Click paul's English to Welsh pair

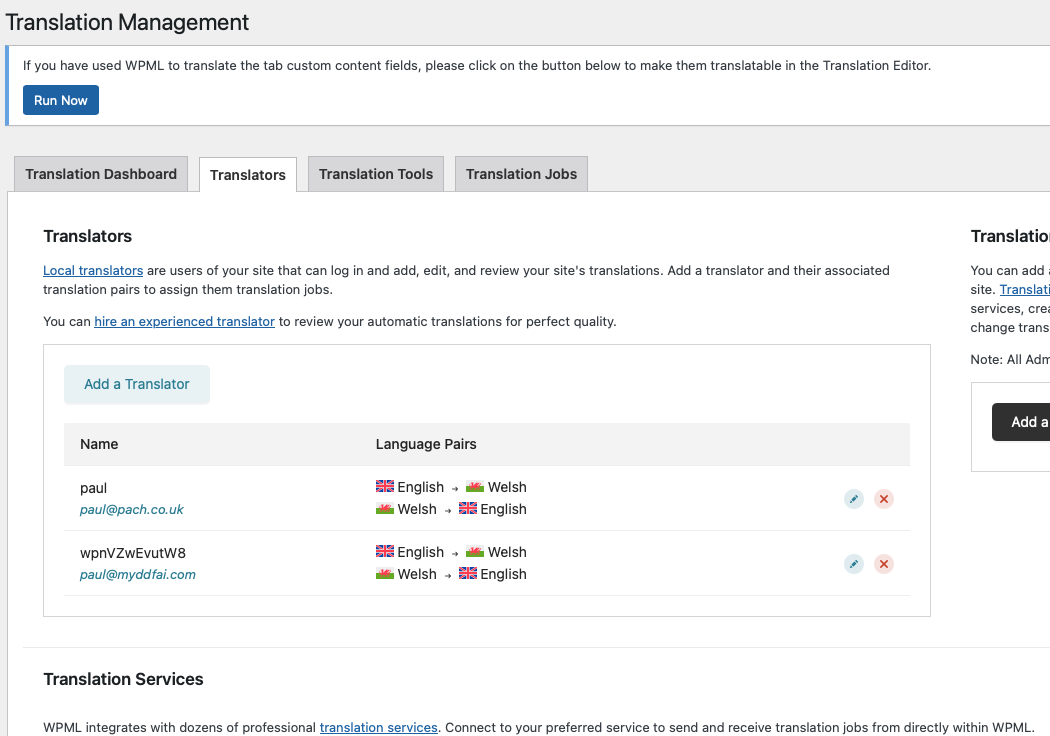click(451, 487)
